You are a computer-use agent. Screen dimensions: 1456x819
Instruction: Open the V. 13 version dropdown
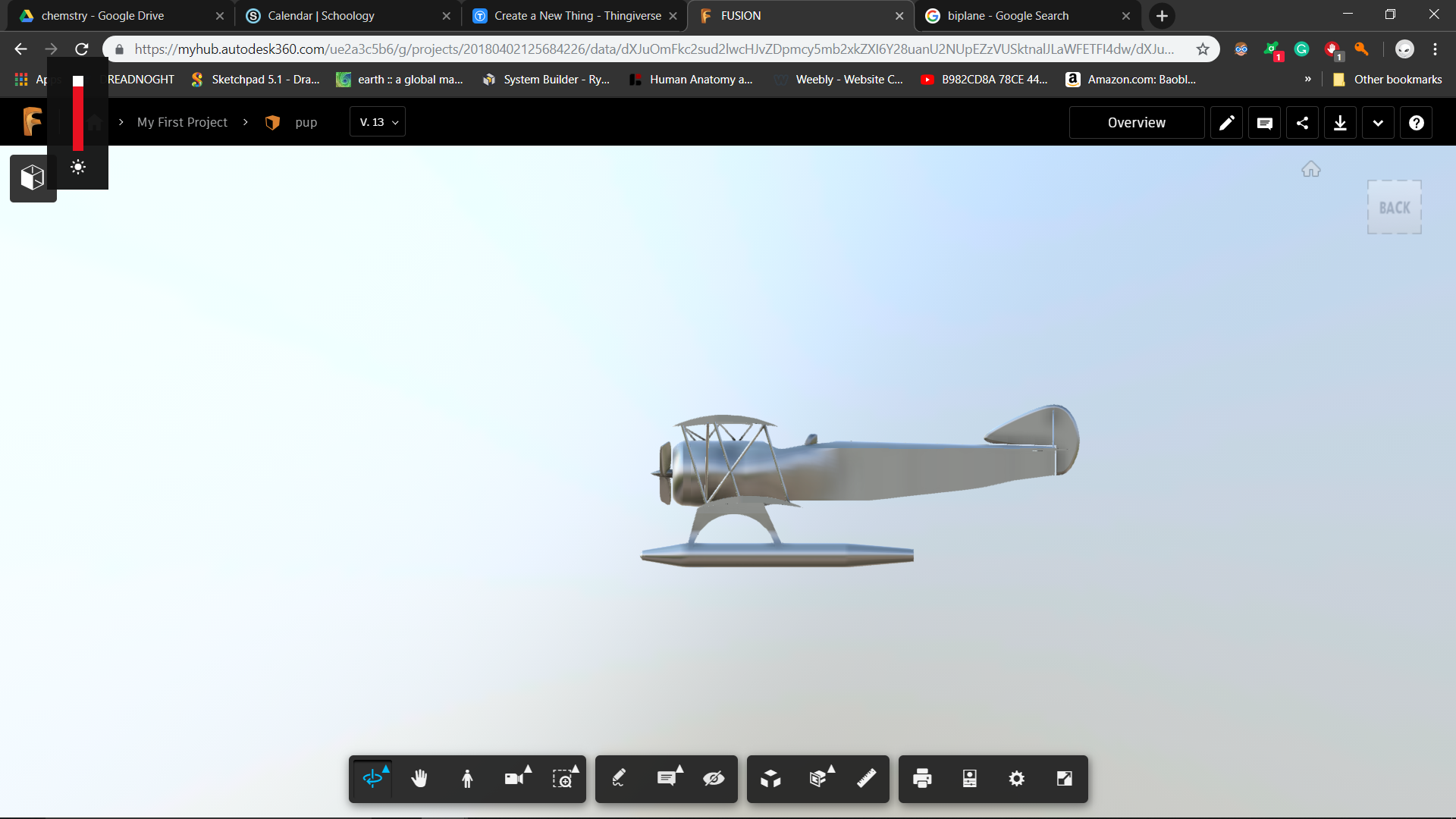[378, 122]
